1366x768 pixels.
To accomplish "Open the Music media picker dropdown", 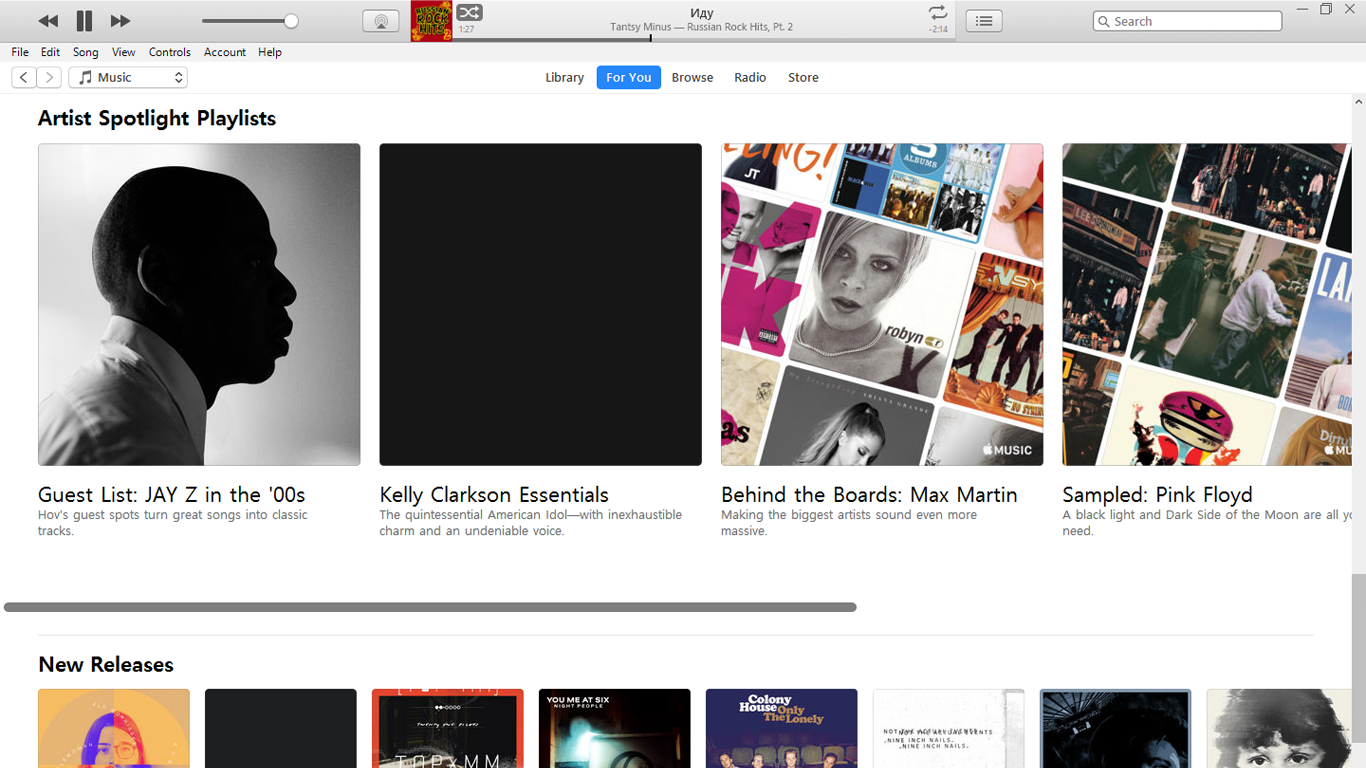I will [128, 77].
